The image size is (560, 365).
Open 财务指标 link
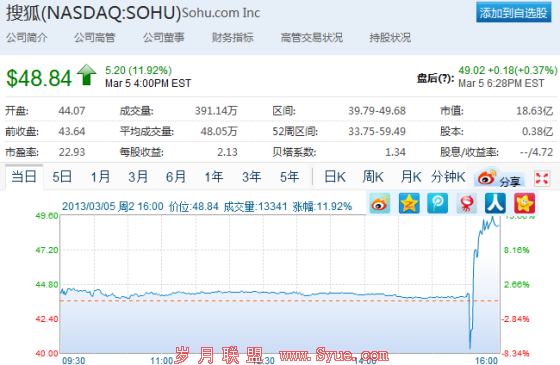point(232,37)
